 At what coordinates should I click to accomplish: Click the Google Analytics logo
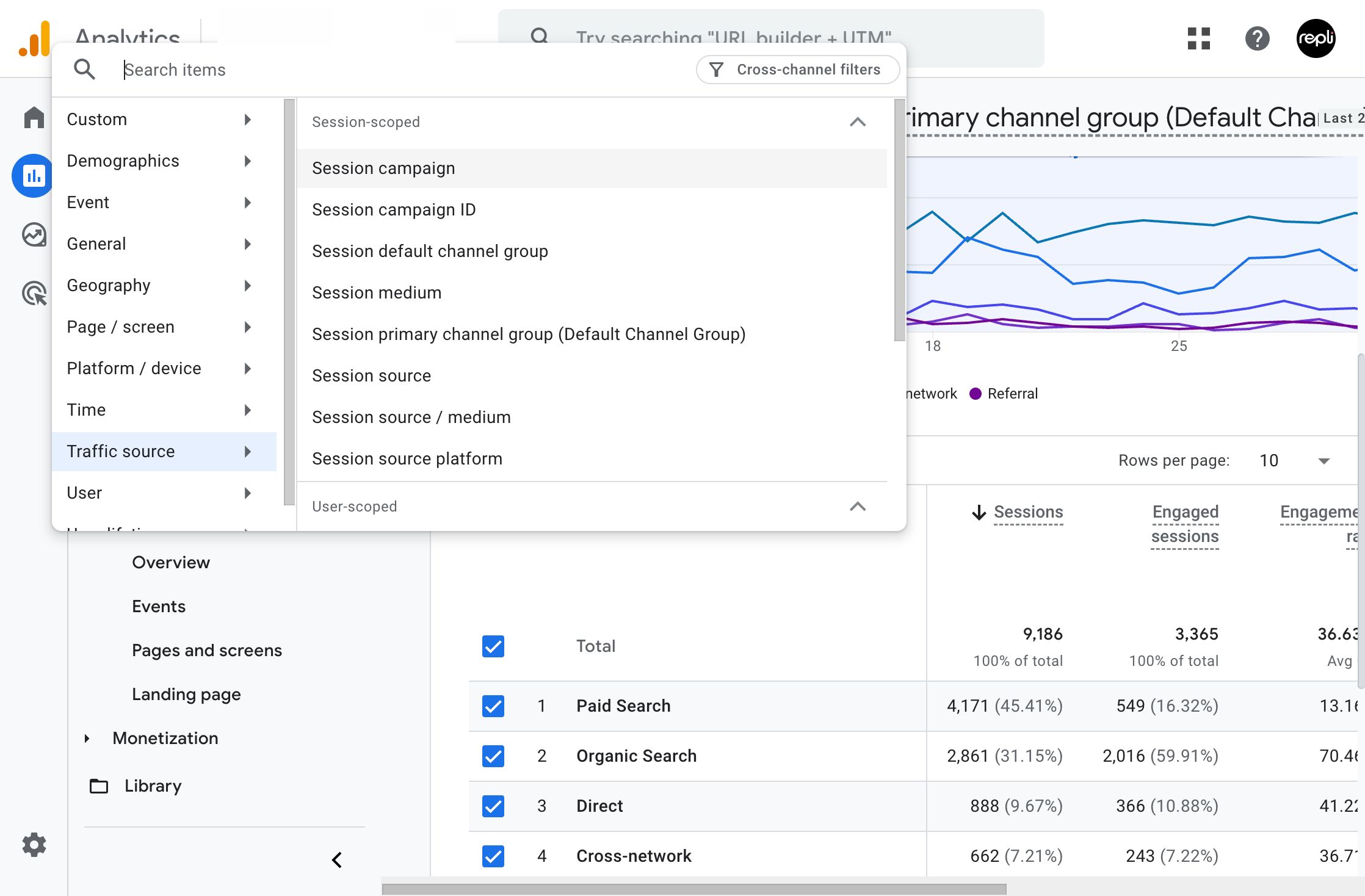(x=34, y=39)
